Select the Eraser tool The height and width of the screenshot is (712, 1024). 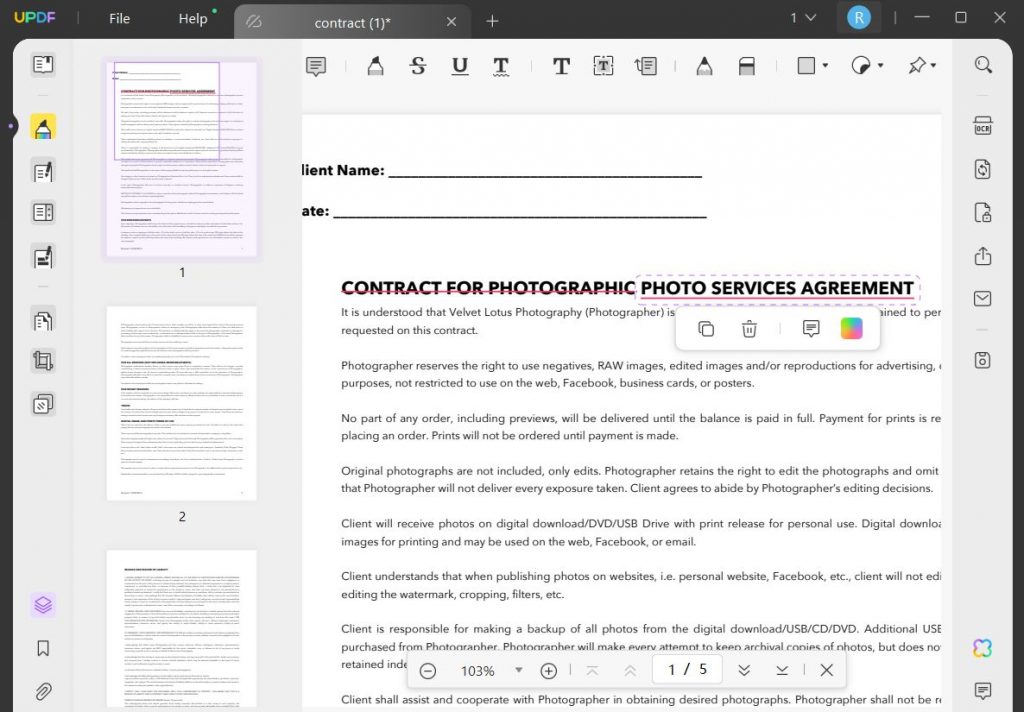748,65
